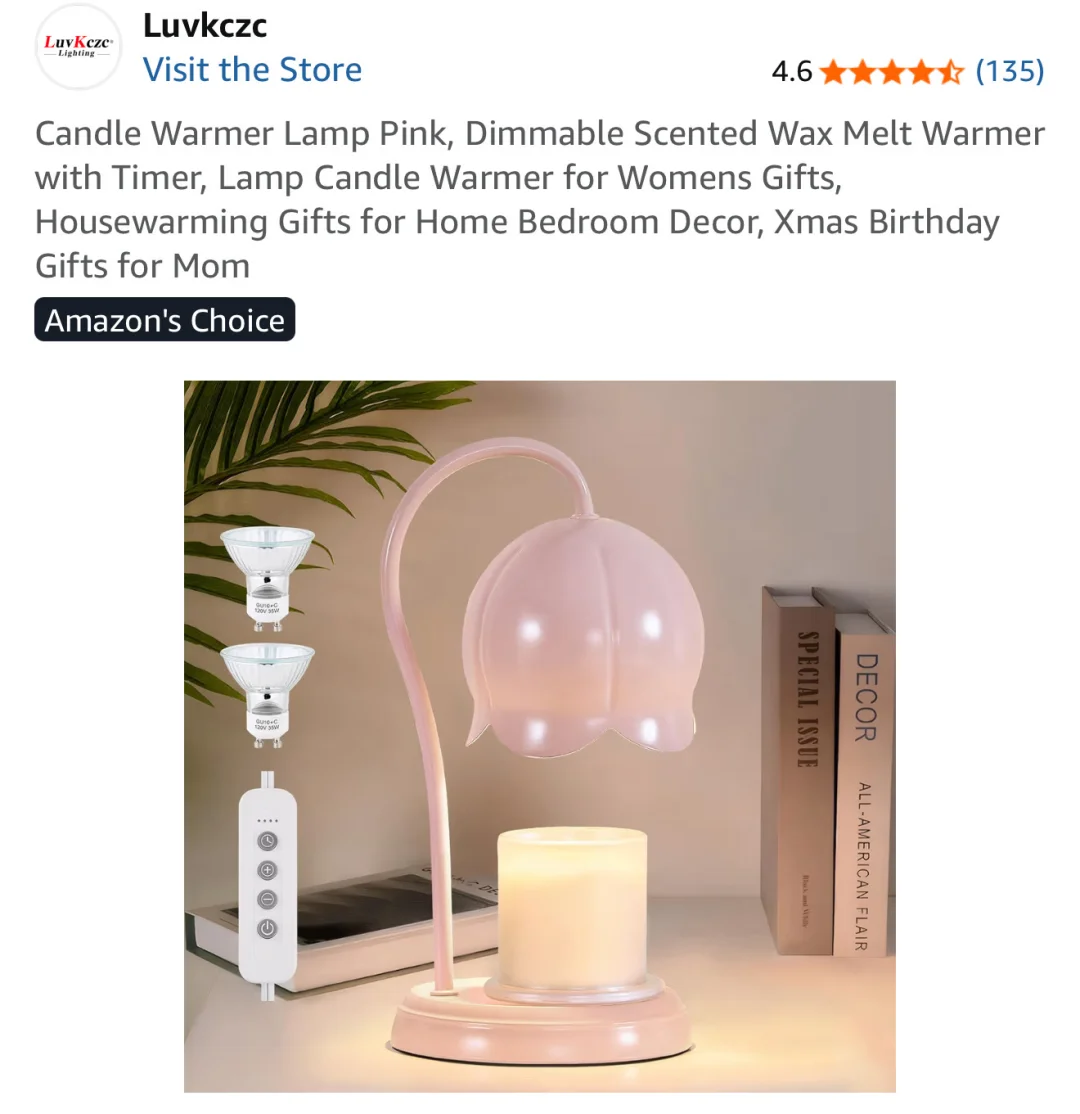This screenshot has width=1080, height=1114.
Task: Click the minus button on the remote
Action: tap(267, 899)
